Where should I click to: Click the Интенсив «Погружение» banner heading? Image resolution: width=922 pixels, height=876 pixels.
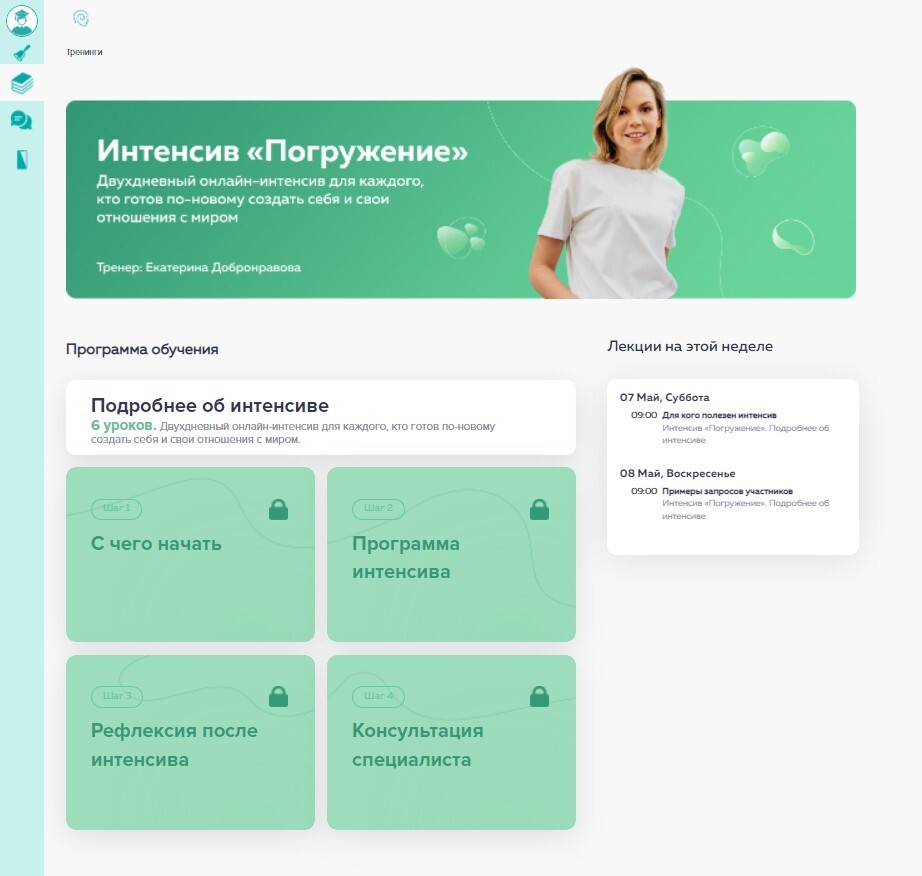coord(282,152)
